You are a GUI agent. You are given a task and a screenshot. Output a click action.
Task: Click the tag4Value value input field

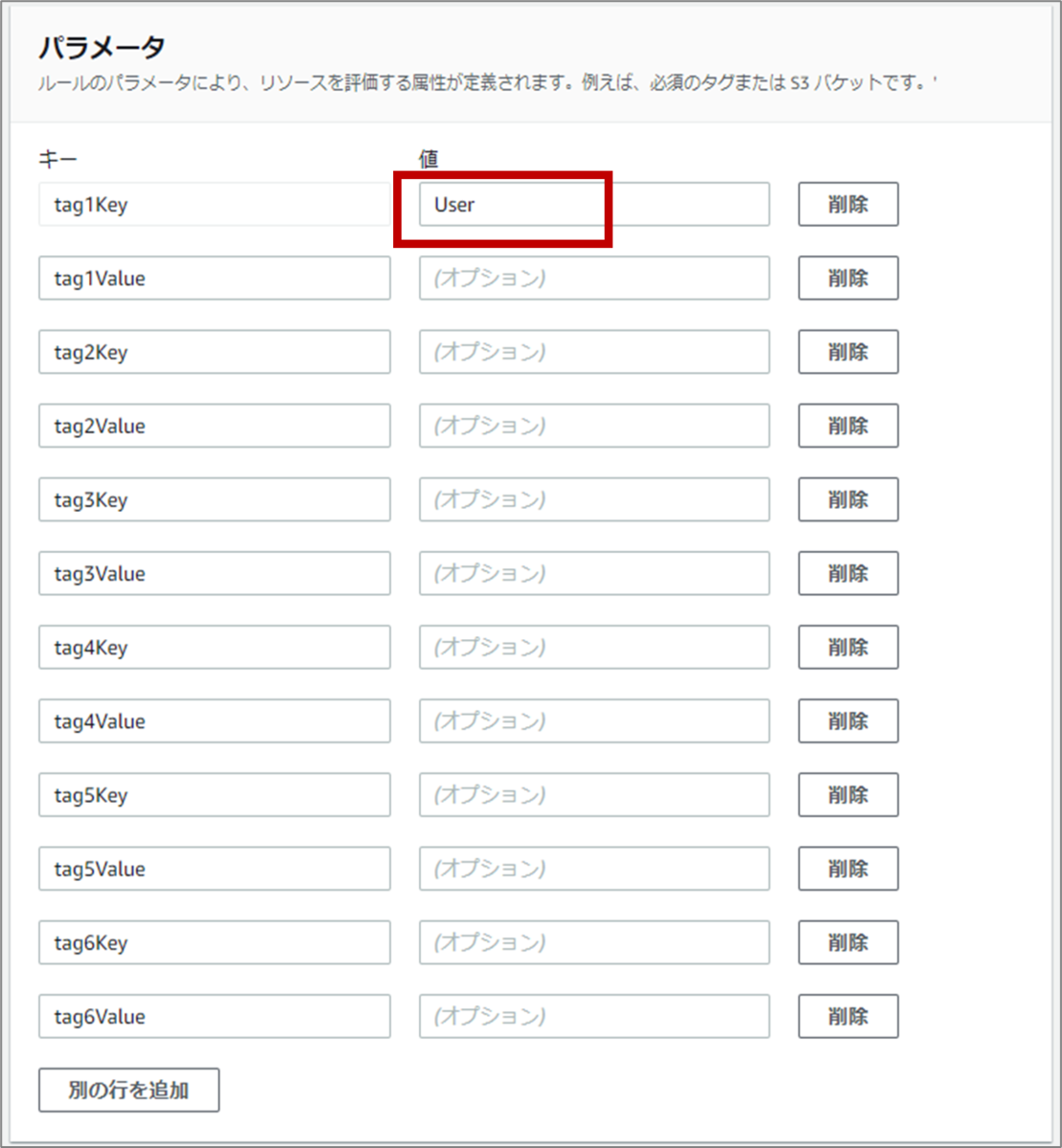click(x=594, y=721)
